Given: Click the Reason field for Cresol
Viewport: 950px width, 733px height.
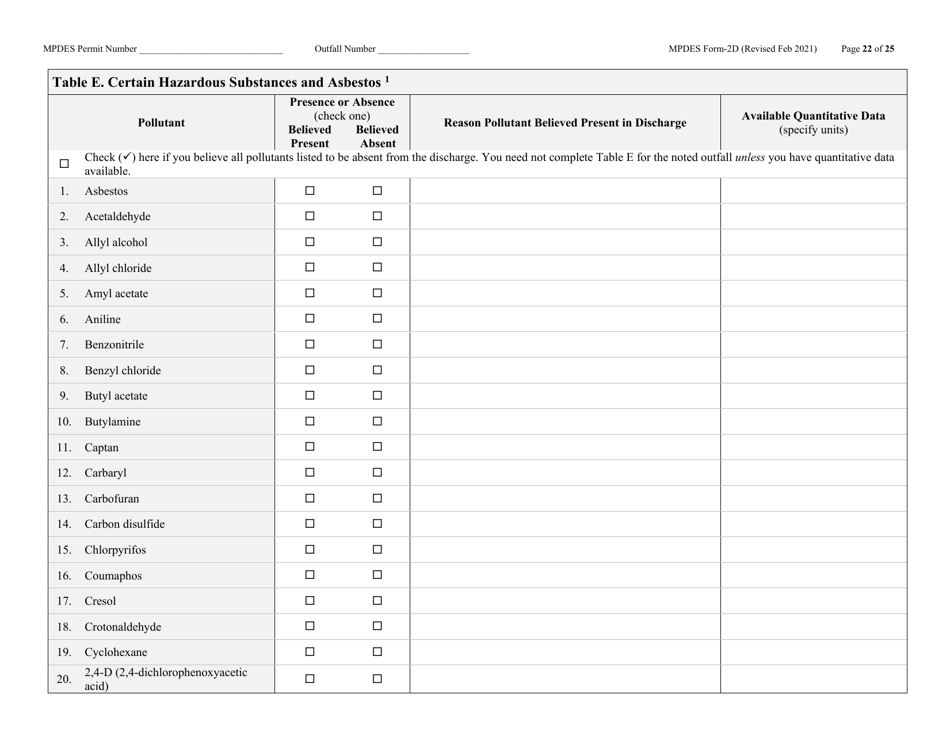Looking at the screenshot, I should [565, 601].
